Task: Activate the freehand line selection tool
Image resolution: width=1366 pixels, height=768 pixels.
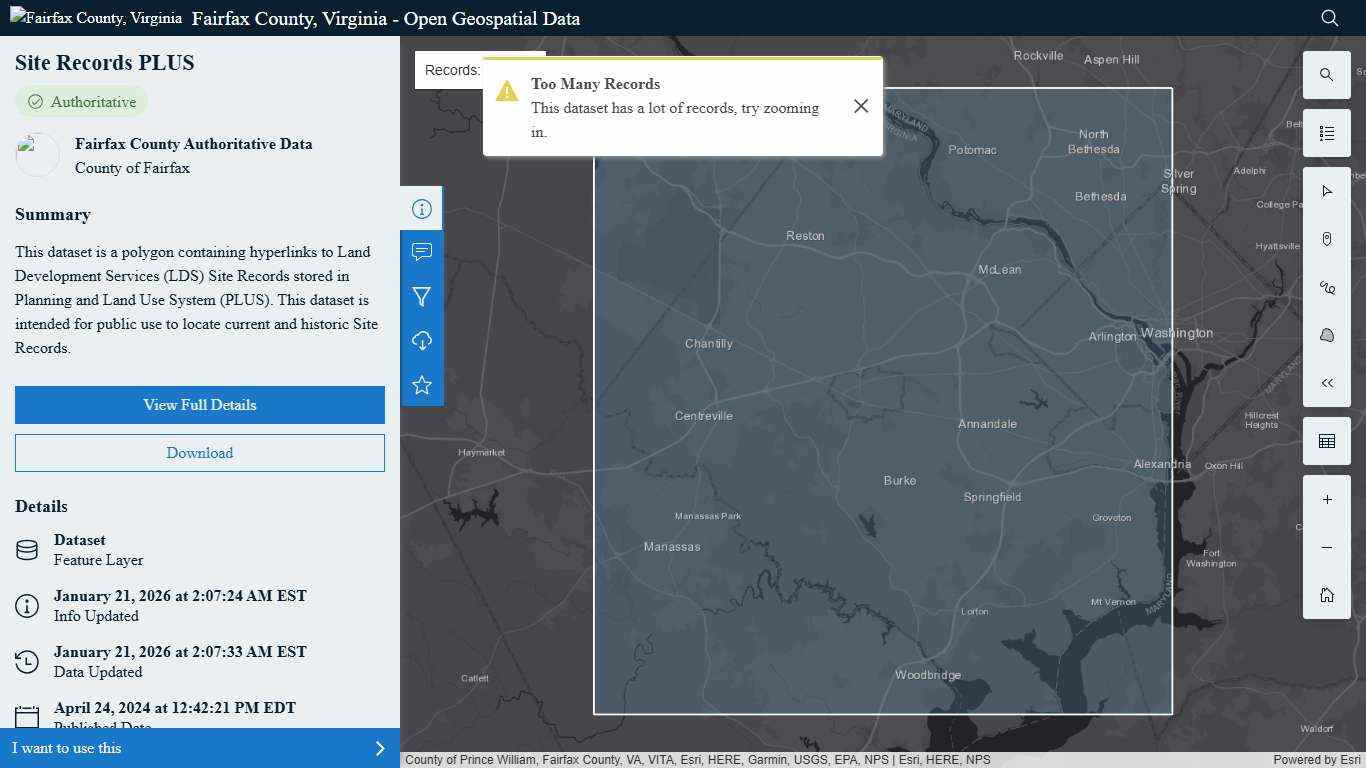Action: [1327, 287]
